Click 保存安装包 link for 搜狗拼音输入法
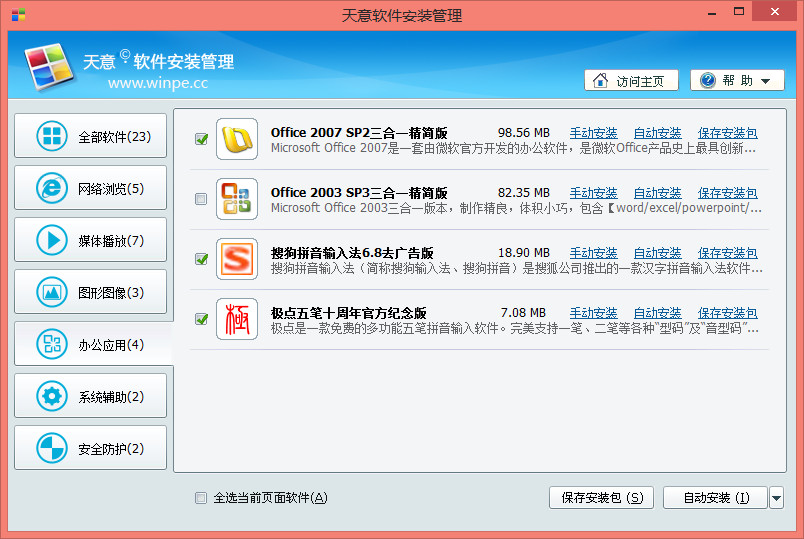 728,253
